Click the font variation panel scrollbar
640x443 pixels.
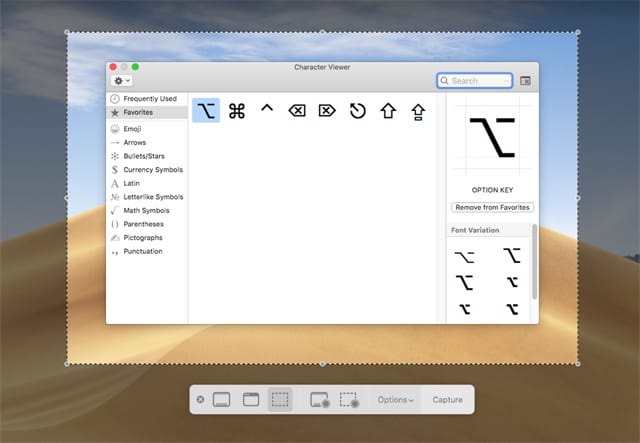pos(534,260)
